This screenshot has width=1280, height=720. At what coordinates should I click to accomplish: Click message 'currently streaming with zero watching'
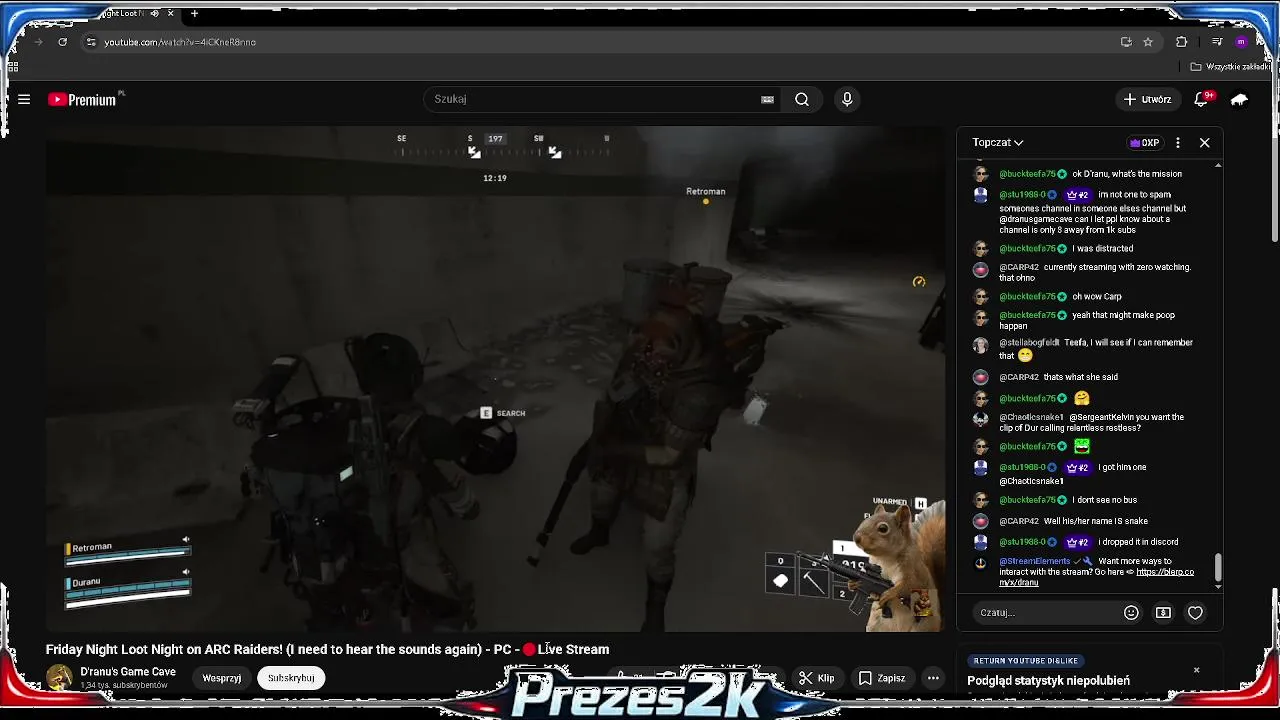tap(1095, 273)
